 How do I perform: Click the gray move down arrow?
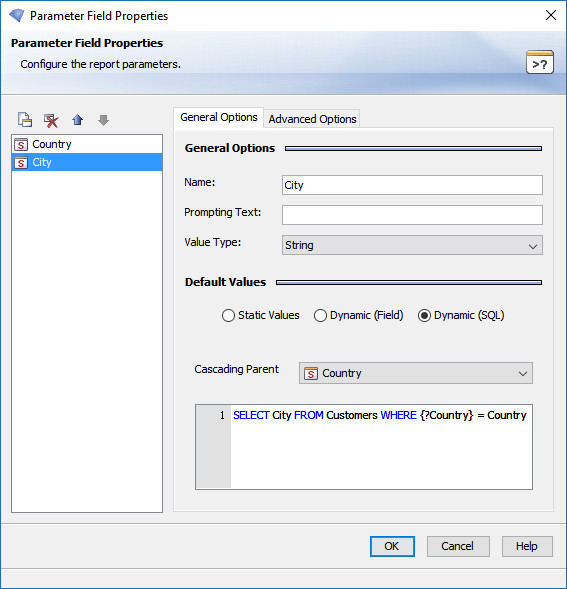click(103, 120)
